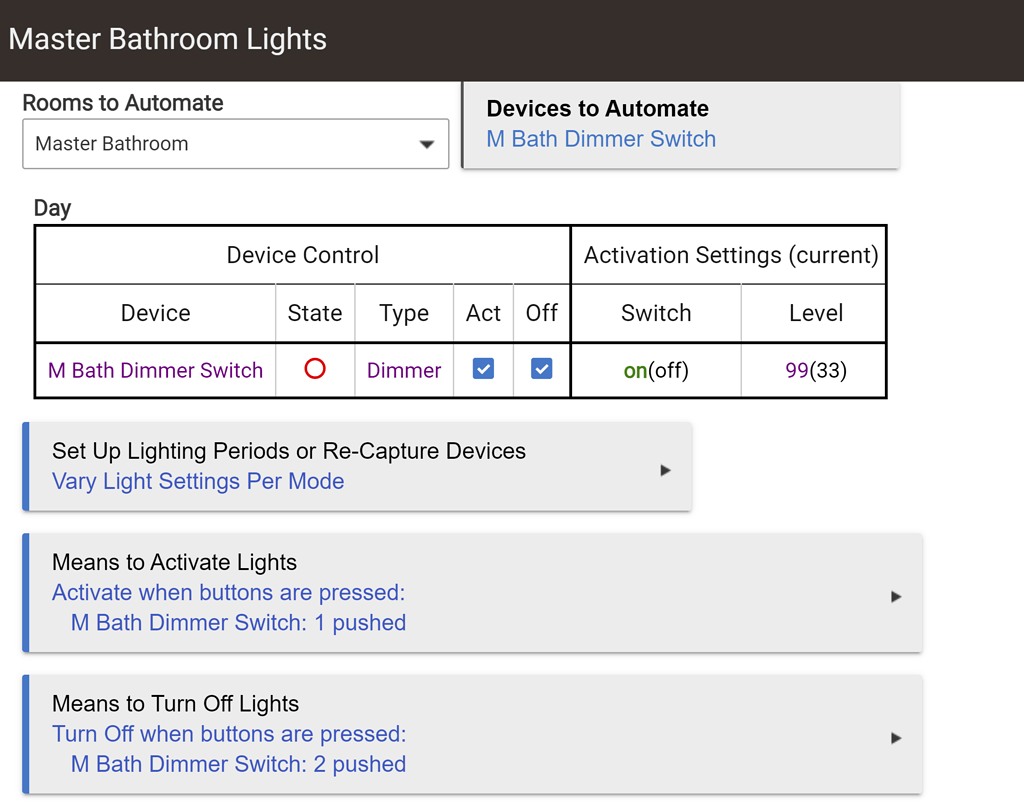The height and width of the screenshot is (810, 1024).
Task: Select M Bath Dimmer Switch: 1 pushed
Action: [x=237, y=622]
